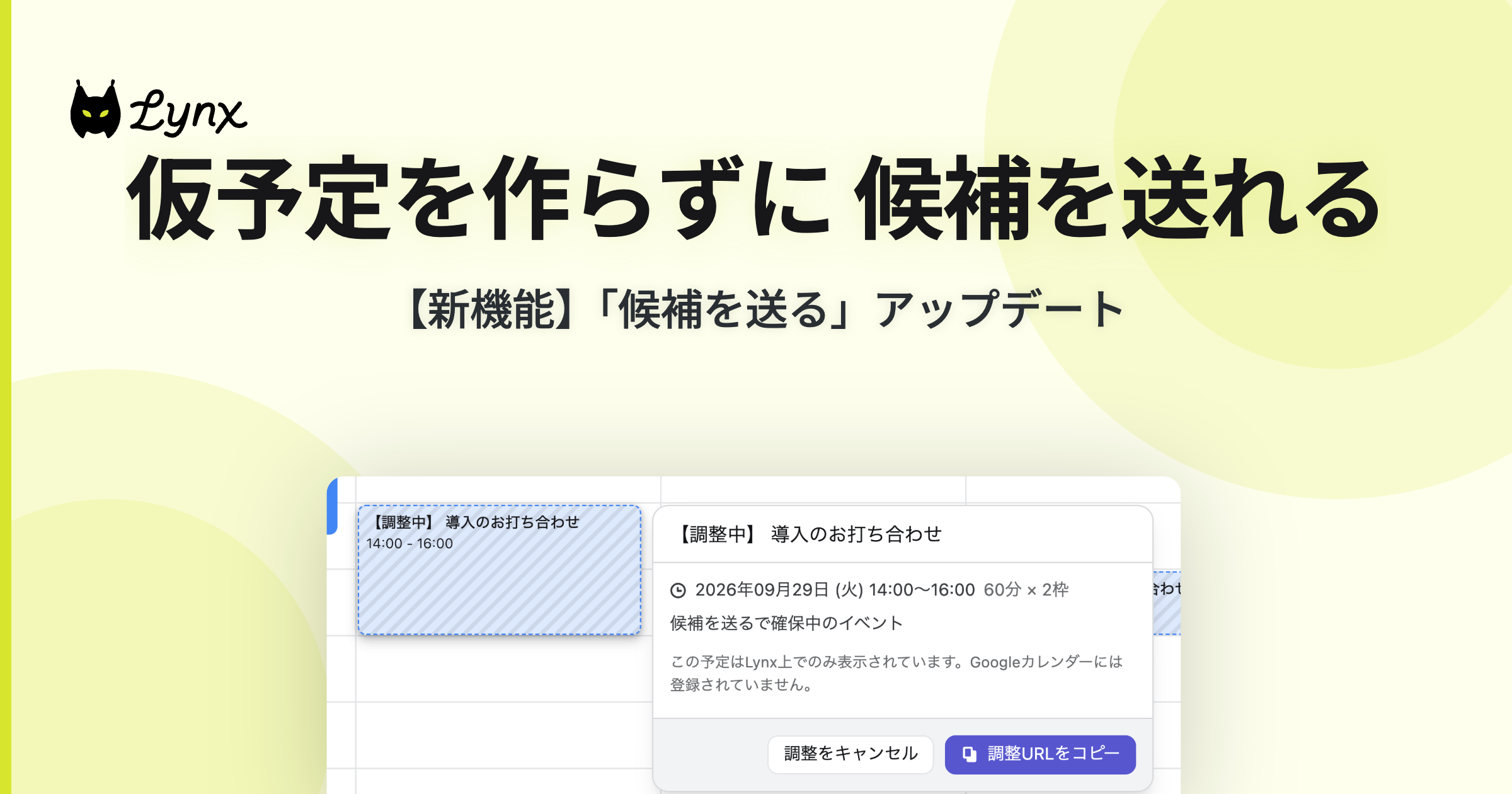This screenshot has width=1512, height=794.
Task: Click the copy icon in the purple button
Action: tap(970, 754)
